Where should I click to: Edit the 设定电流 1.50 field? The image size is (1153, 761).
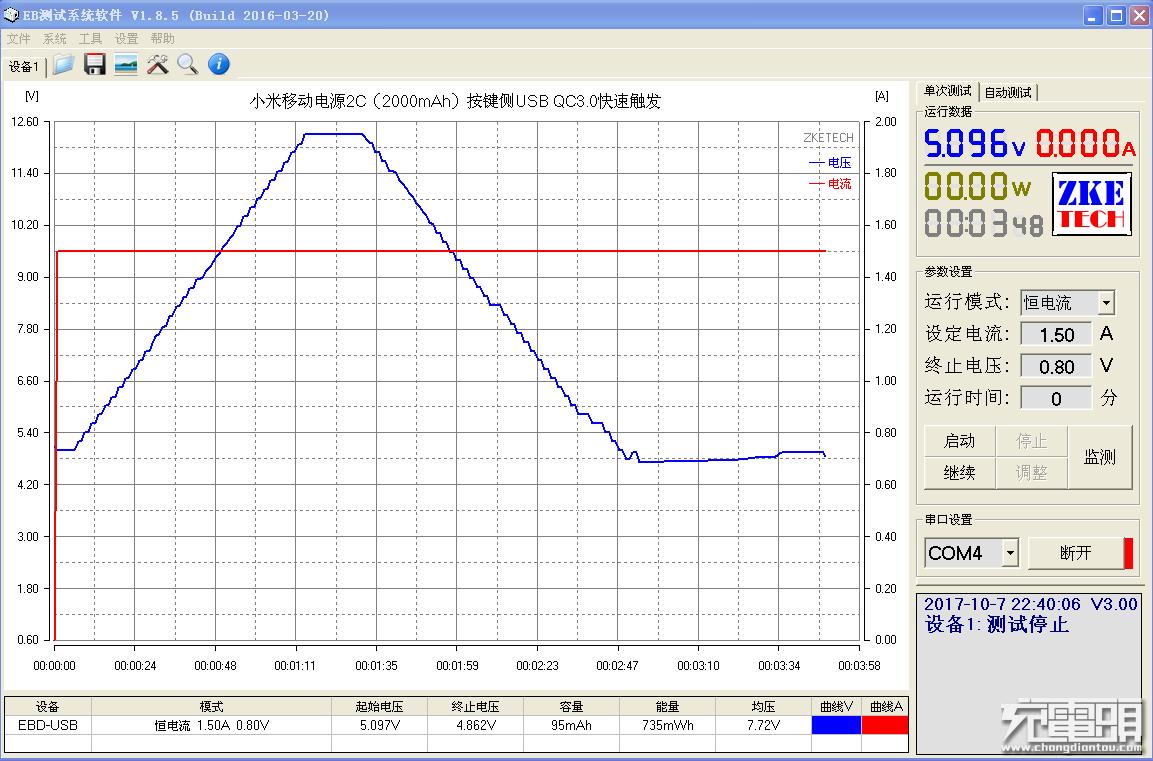[1056, 335]
